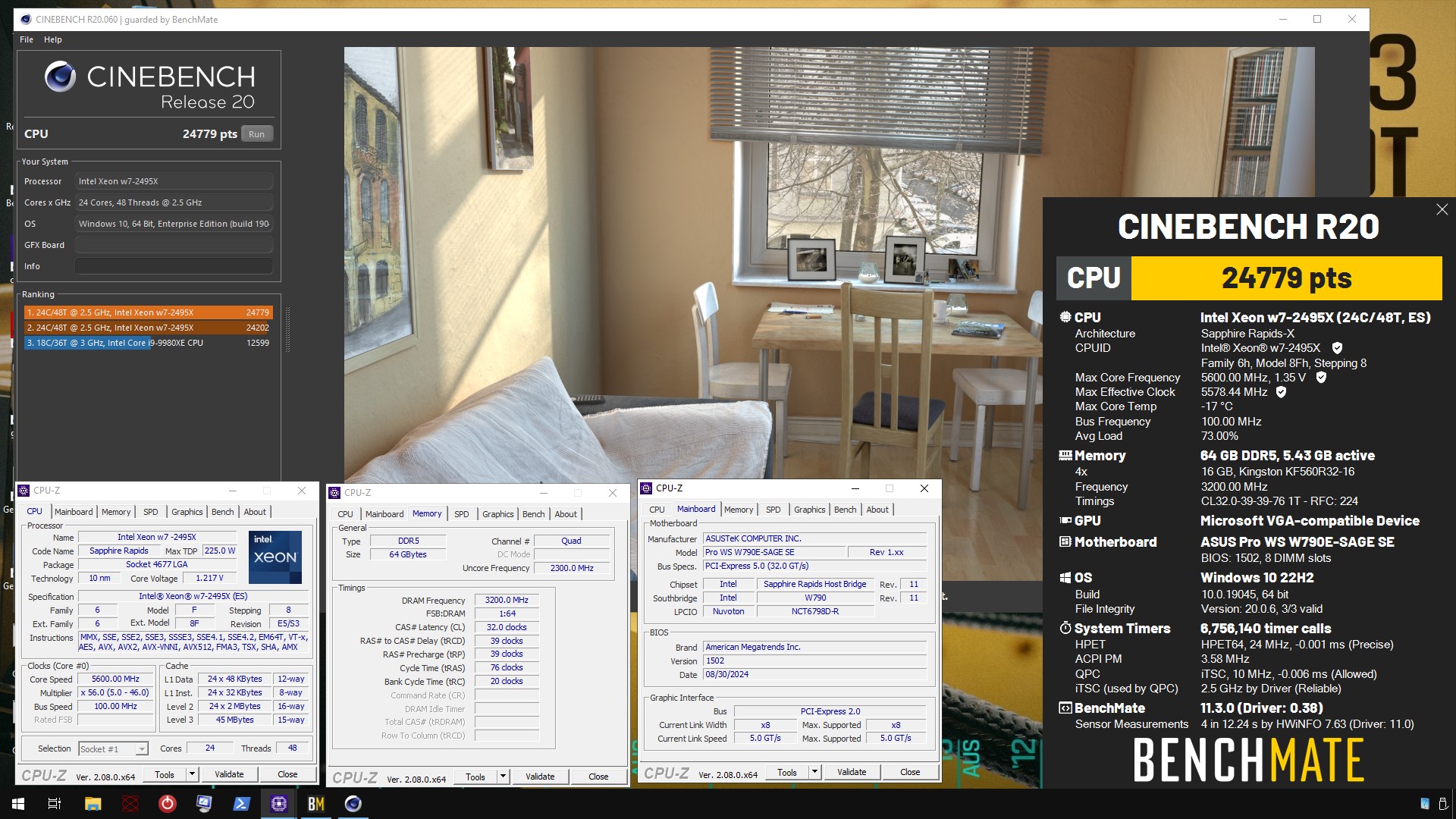Viewport: 1456px width, 819px height.
Task: Open PowerShell from the taskbar
Action: tap(241, 804)
